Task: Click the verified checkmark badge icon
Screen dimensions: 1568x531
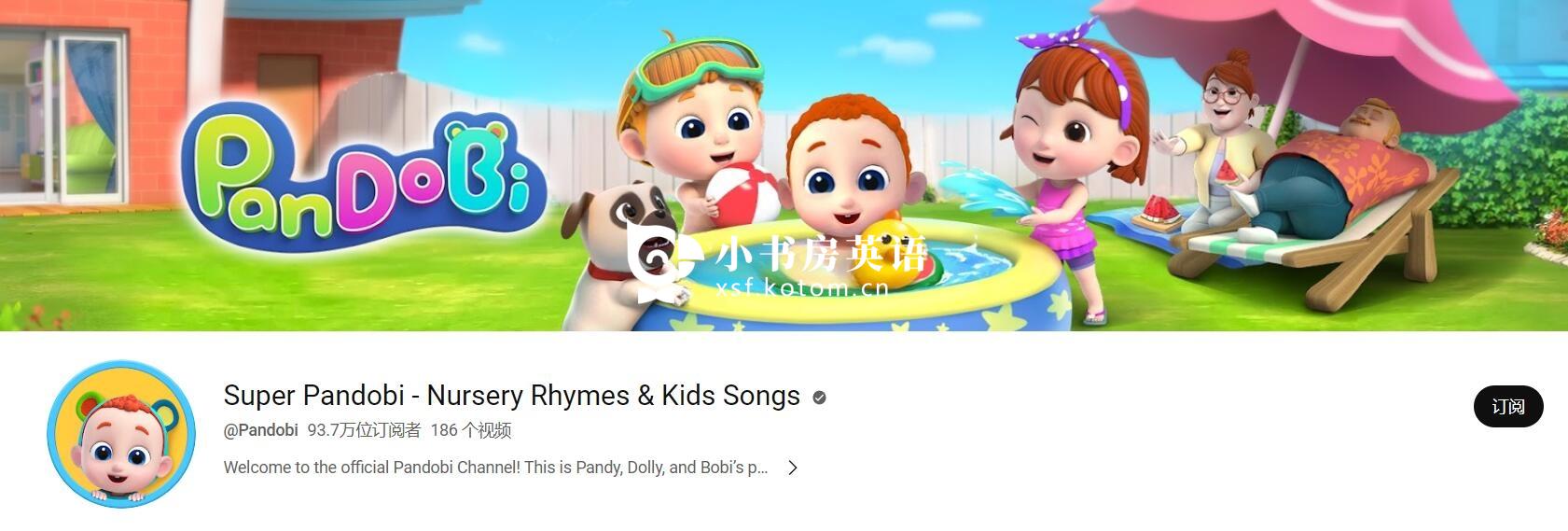Action: pos(819,398)
